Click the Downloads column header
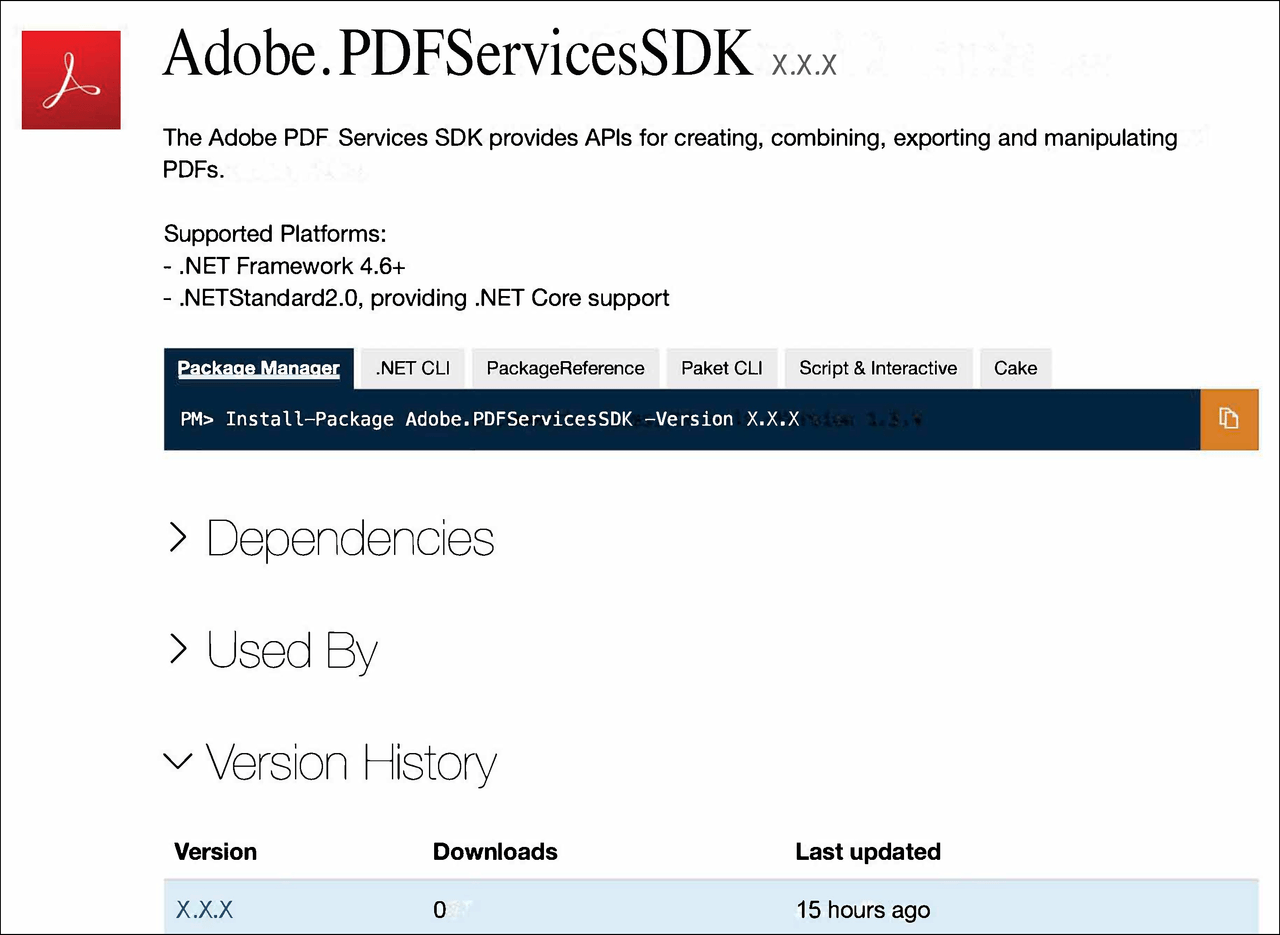 (495, 852)
